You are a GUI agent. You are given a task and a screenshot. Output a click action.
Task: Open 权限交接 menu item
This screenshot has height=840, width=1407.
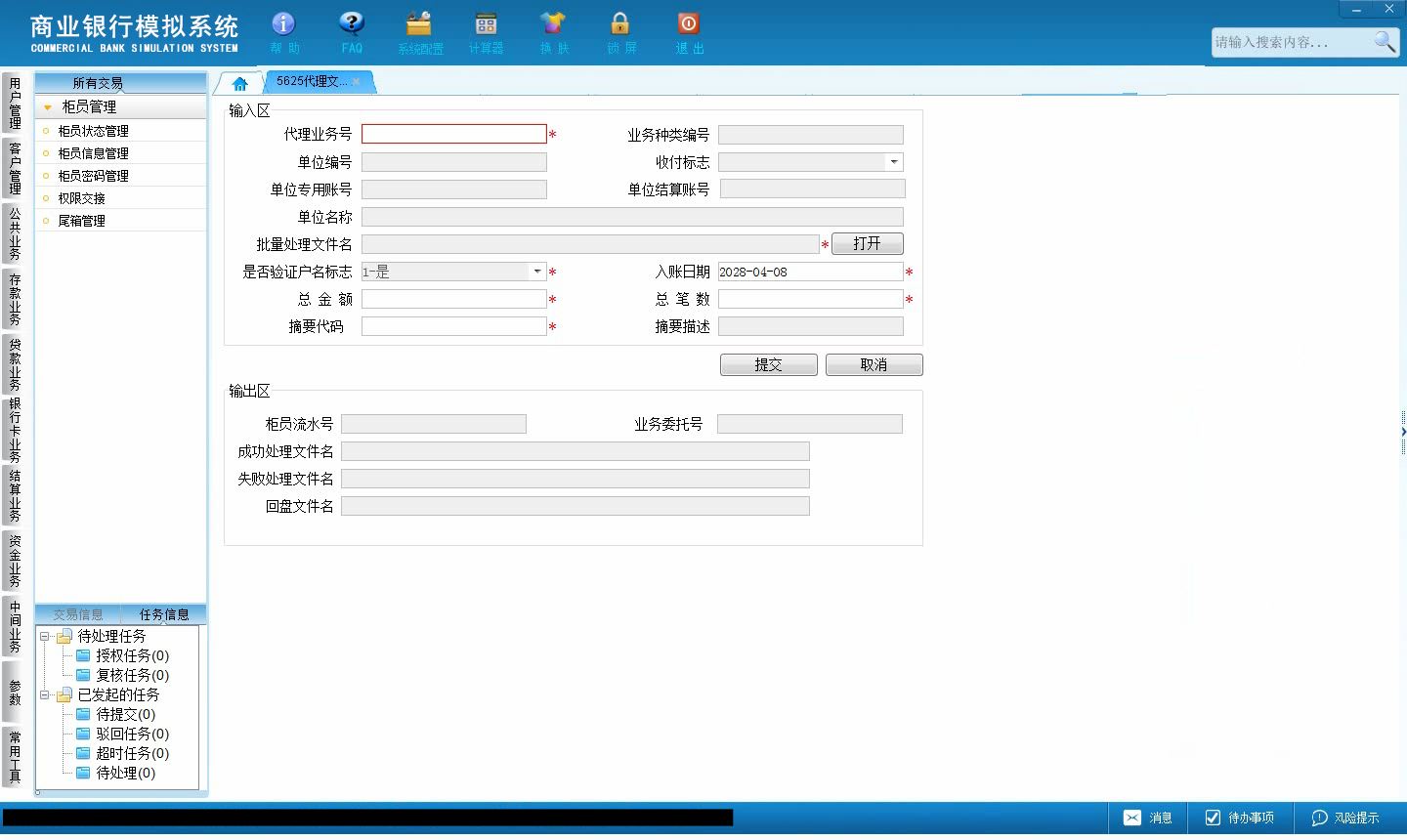[x=121, y=198]
